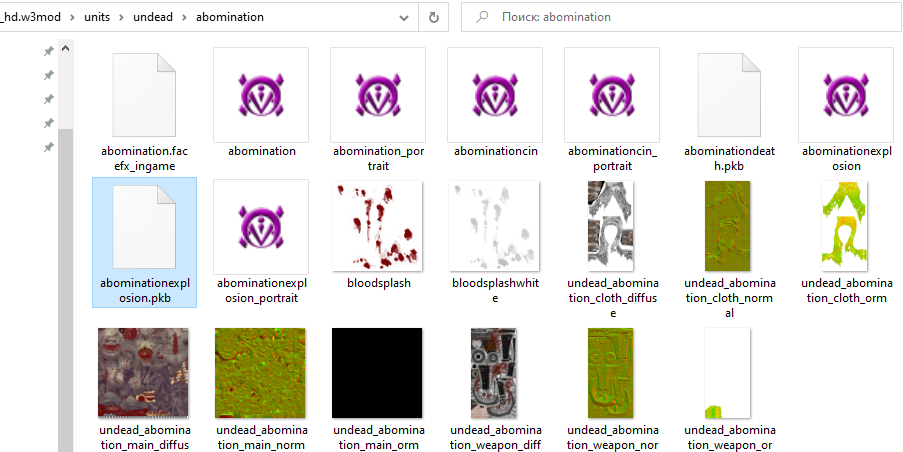Select bloodsplashwhite texture thumbnail
Image resolution: width=903 pixels, height=452 pixels.
(x=494, y=226)
